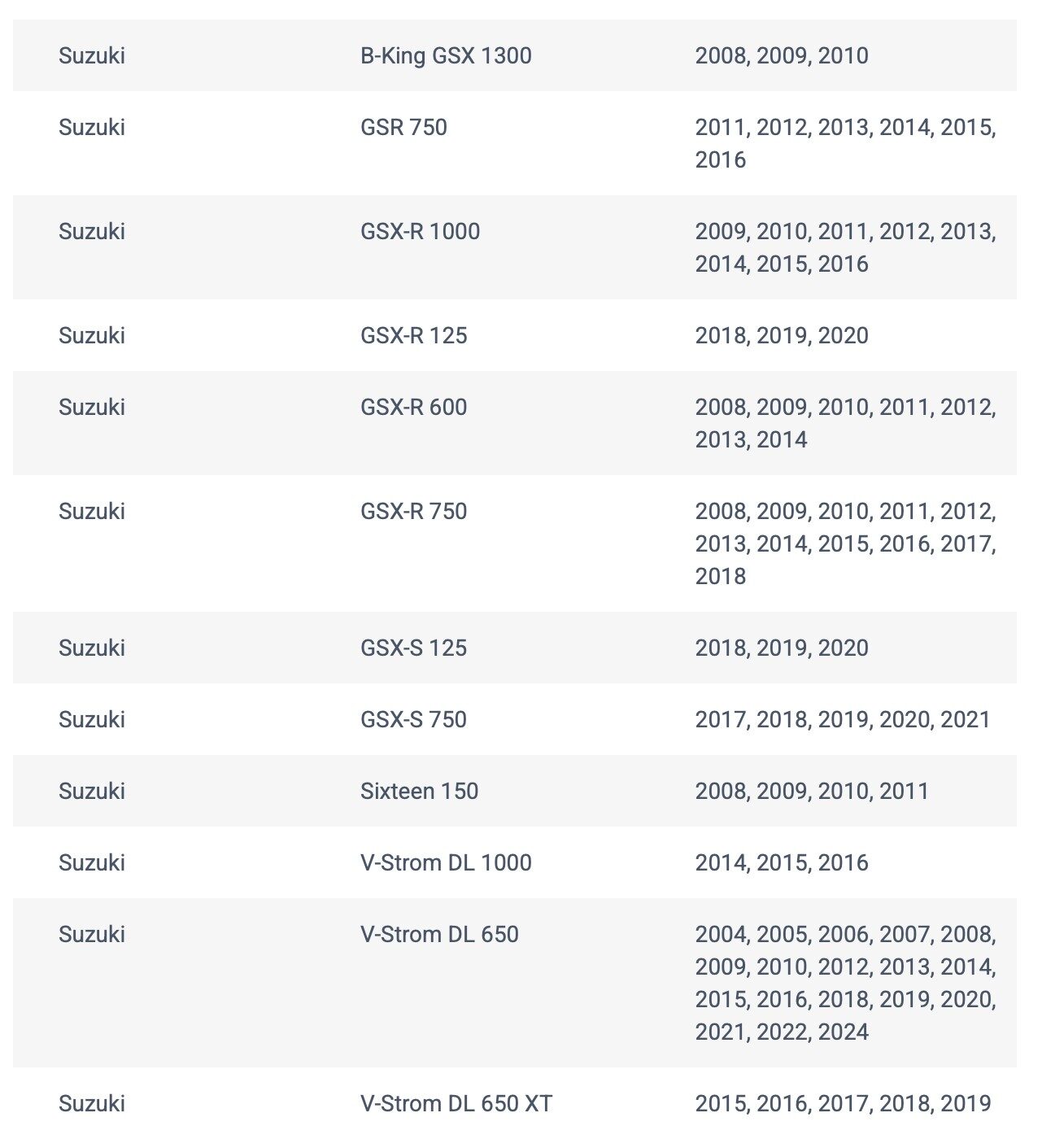Click the V-Strom DL 650 XT model
1064x1139 pixels.
[x=456, y=1103]
